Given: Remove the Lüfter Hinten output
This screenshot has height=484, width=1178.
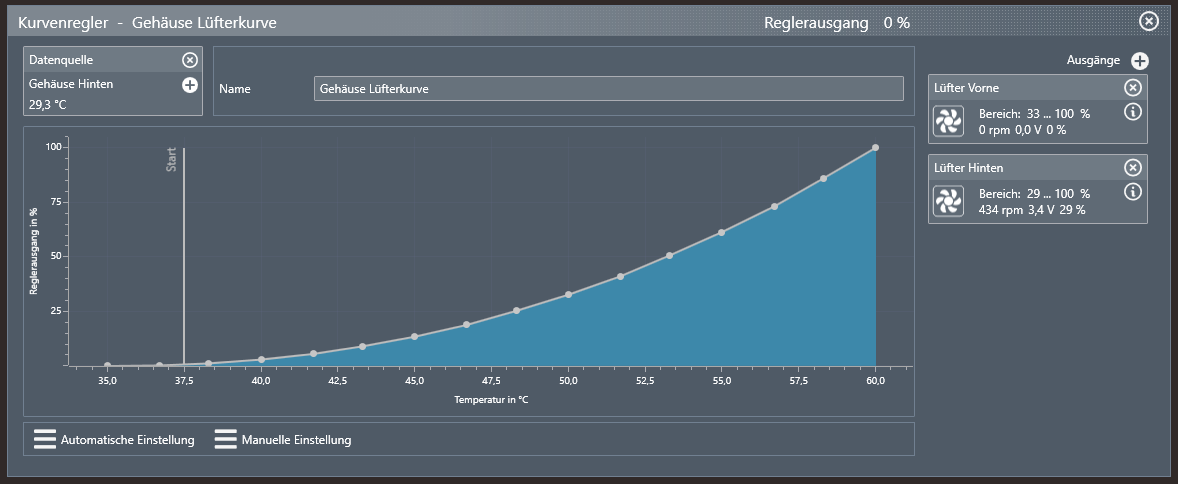Looking at the screenshot, I should click(x=1133, y=168).
